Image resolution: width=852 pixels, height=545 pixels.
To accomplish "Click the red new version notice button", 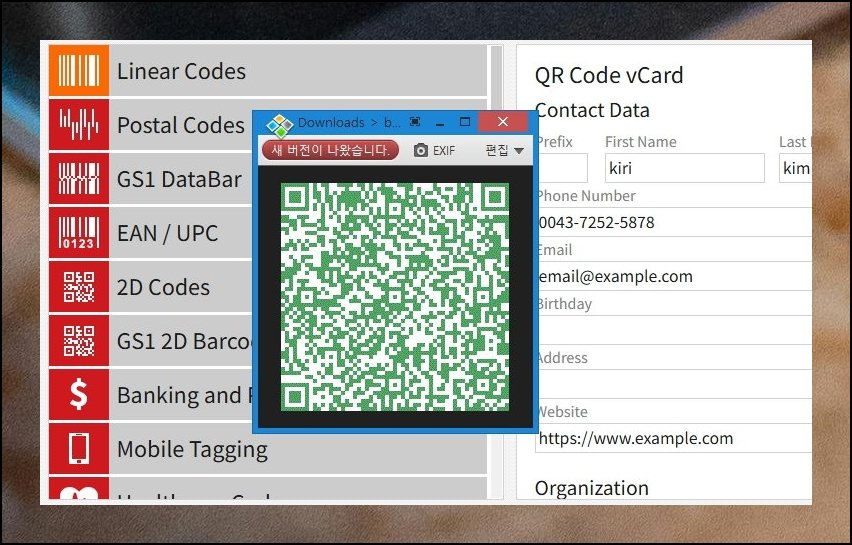I will pyautogui.click(x=330, y=150).
